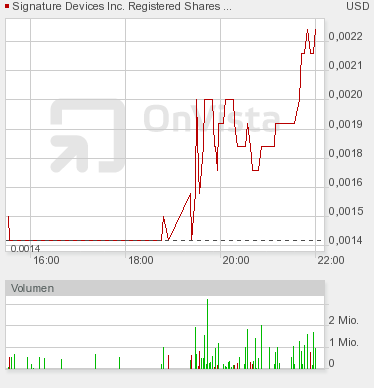
Task: Click the Volumen panel header
Action: (x=165, y=288)
